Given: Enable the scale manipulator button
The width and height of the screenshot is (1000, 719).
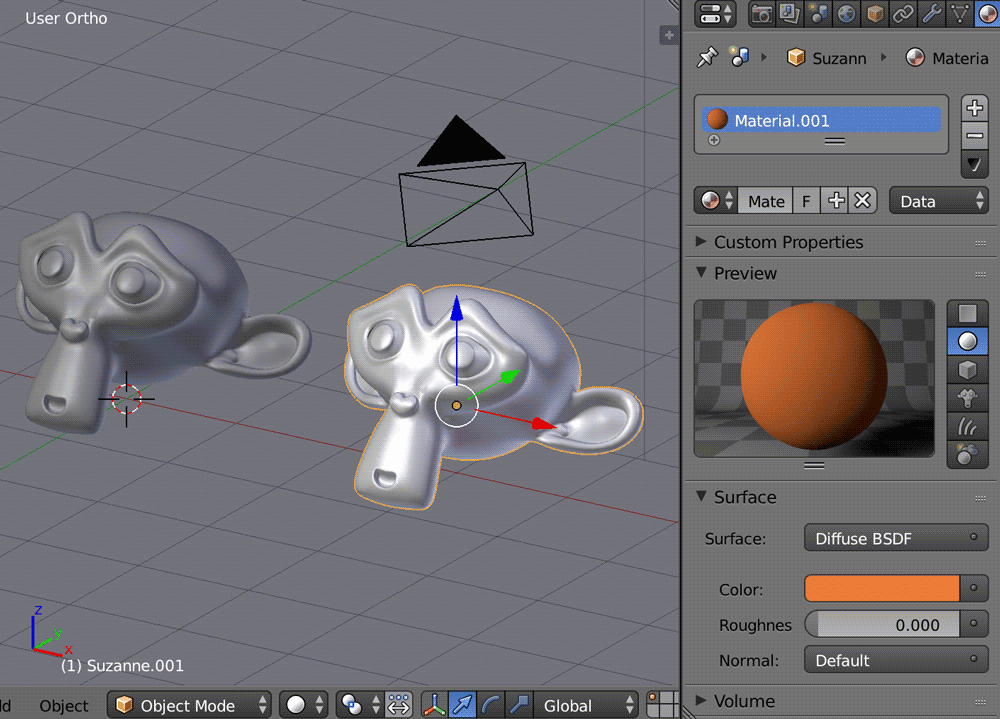Looking at the screenshot, I should coord(518,705).
